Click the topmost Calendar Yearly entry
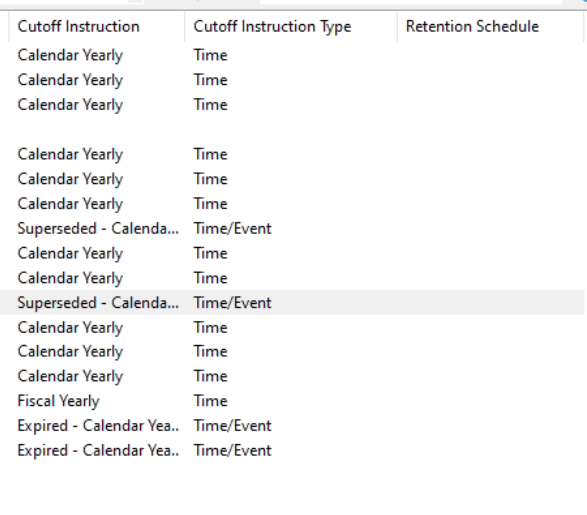Screen dimensions: 587x515 point(70,55)
